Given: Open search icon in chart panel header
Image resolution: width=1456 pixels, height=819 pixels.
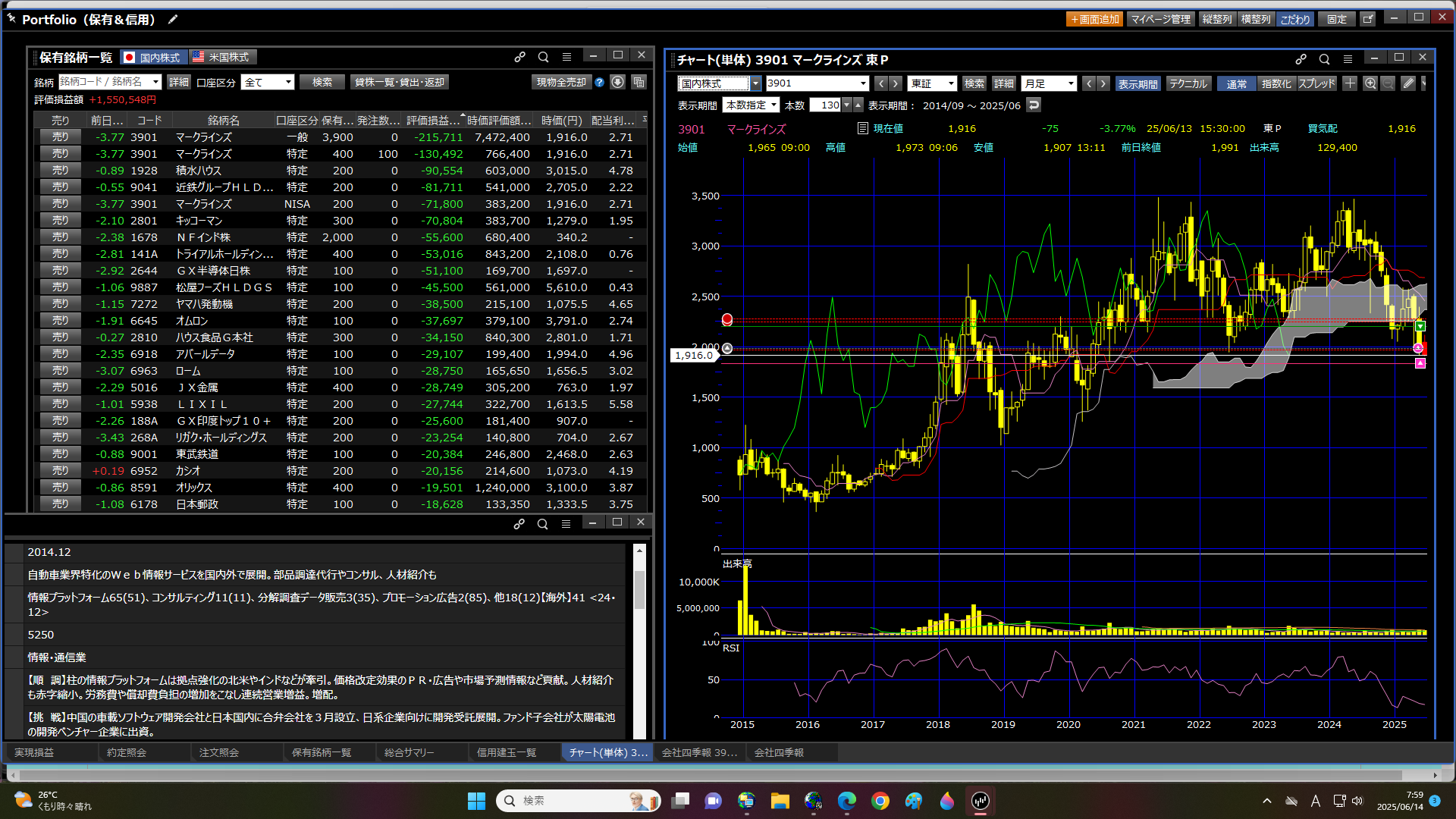Looking at the screenshot, I should tap(1324, 59).
